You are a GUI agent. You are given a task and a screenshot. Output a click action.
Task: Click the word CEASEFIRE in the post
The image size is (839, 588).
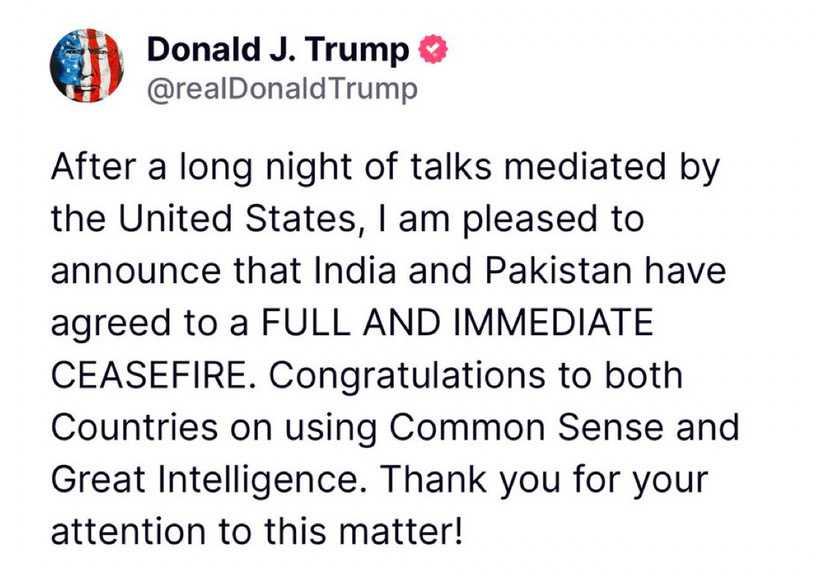click(x=149, y=375)
